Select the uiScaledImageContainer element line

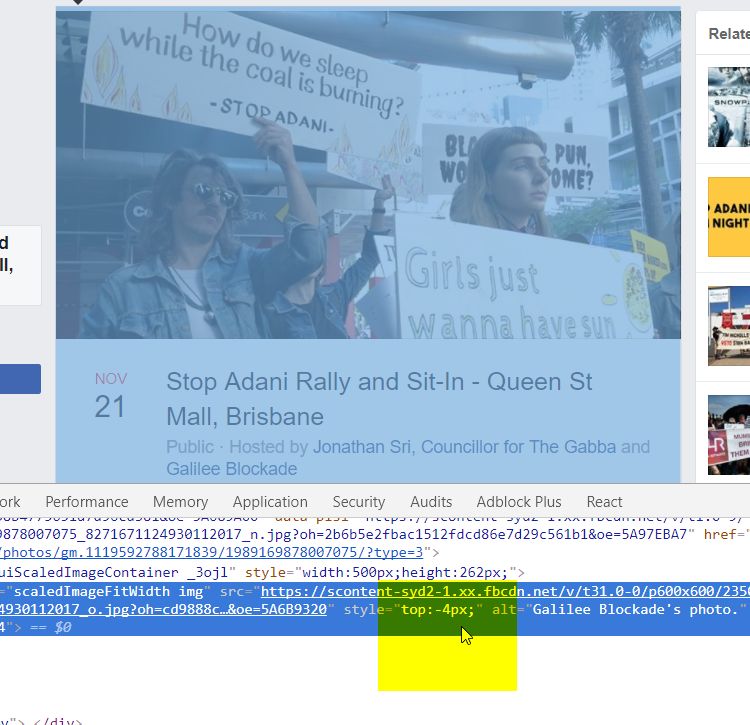point(262,572)
